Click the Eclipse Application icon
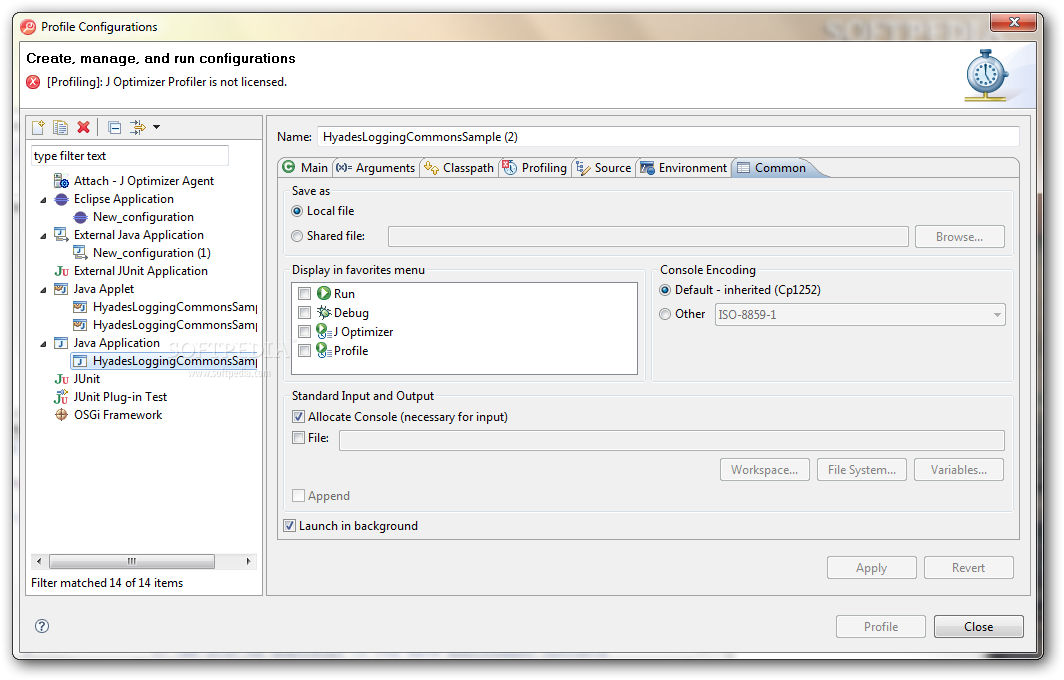 (61, 200)
